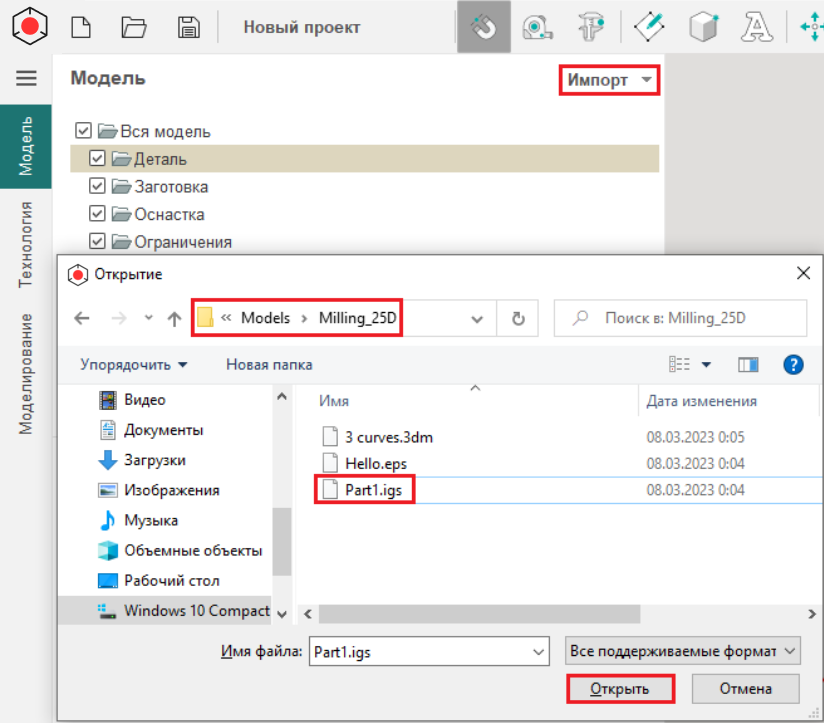Screen dimensions: 824x723
Task: Toggle the Оснастка checkbox
Action: 97,214
